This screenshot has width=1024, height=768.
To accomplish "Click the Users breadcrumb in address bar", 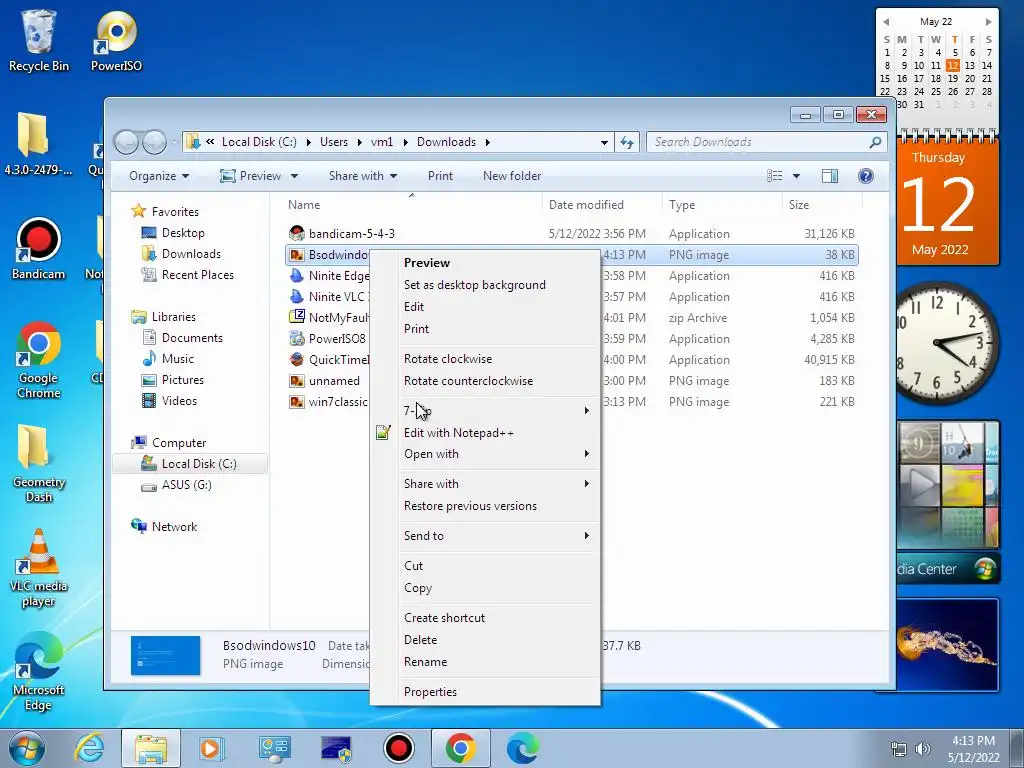I will tap(334, 142).
